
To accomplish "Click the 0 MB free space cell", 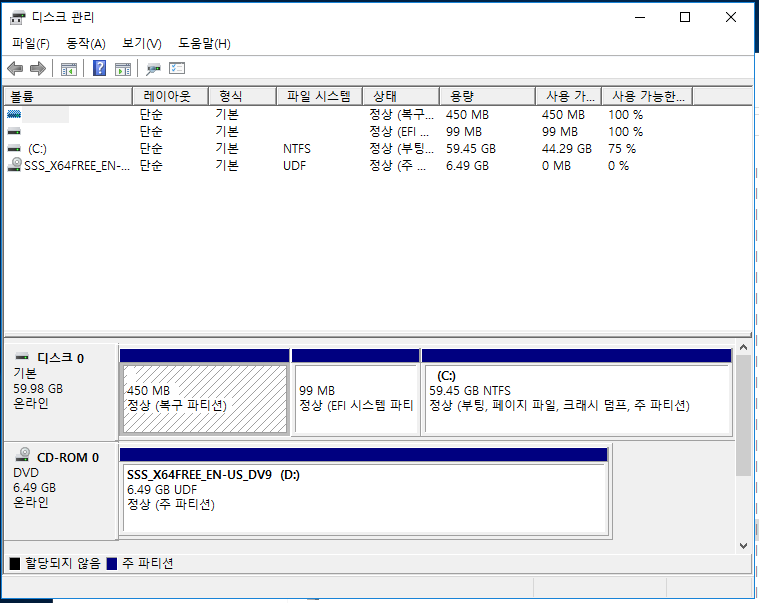I will click(x=556, y=166).
